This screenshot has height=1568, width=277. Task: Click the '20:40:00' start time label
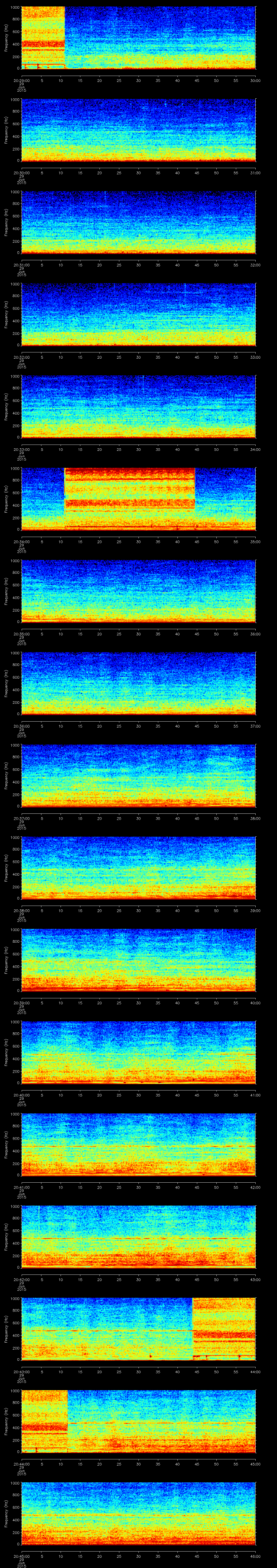(21, 1095)
